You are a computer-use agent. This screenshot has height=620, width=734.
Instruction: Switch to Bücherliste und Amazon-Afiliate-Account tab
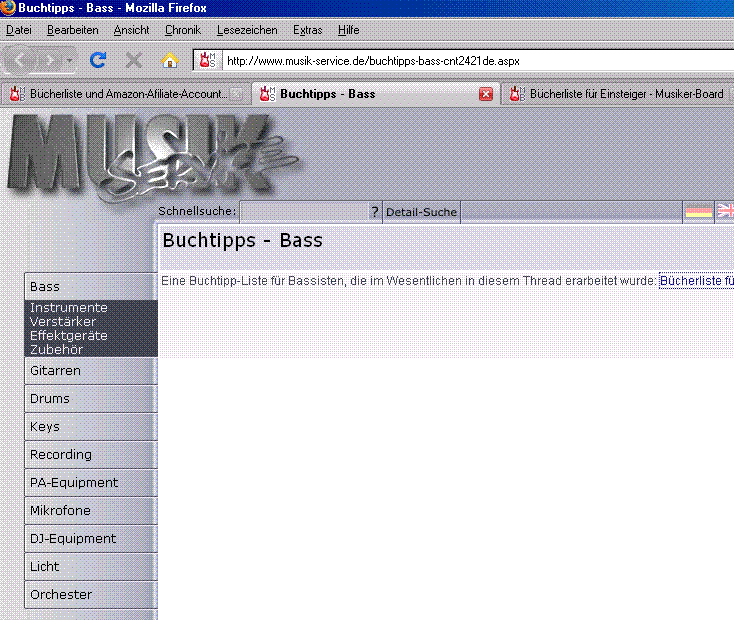[125, 94]
